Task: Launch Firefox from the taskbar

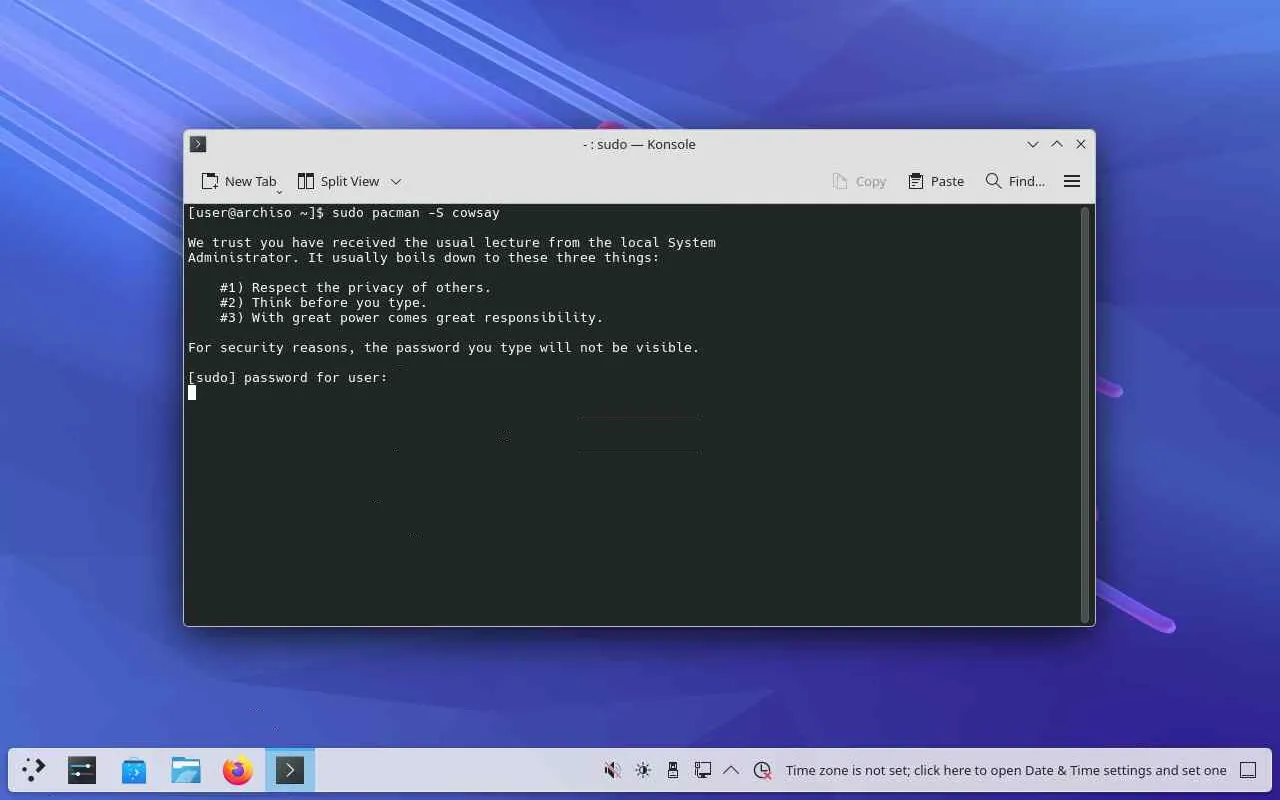Action: [x=238, y=770]
